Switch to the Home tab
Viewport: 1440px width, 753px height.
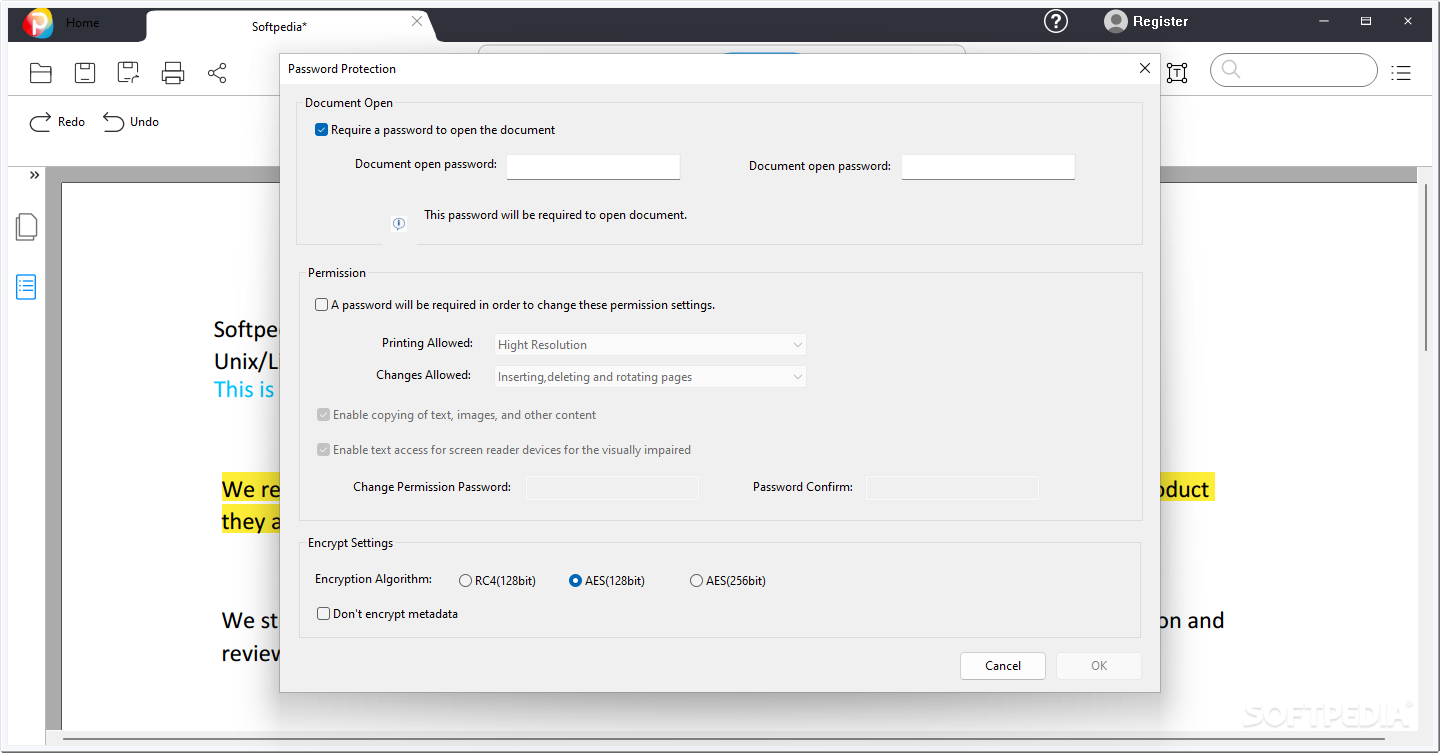(82, 23)
